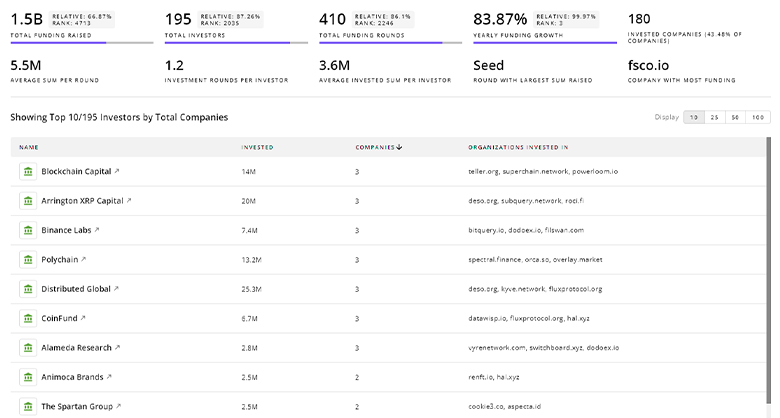Click 25.3M invested by Distributed Global
This screenshot has width=780, height=418.
pos(251,289)
